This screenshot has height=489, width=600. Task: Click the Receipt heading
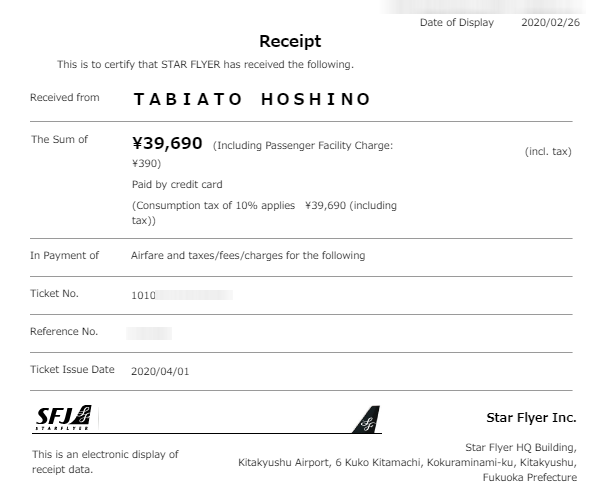click(x=290, y=41)
